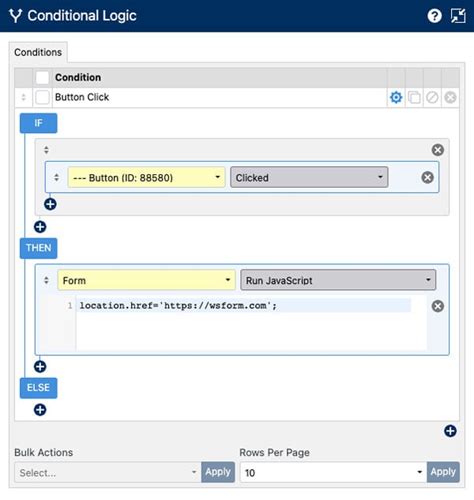Delete the Run JavaScript action
The image size is (474, 500).
[x=438, y=306]
